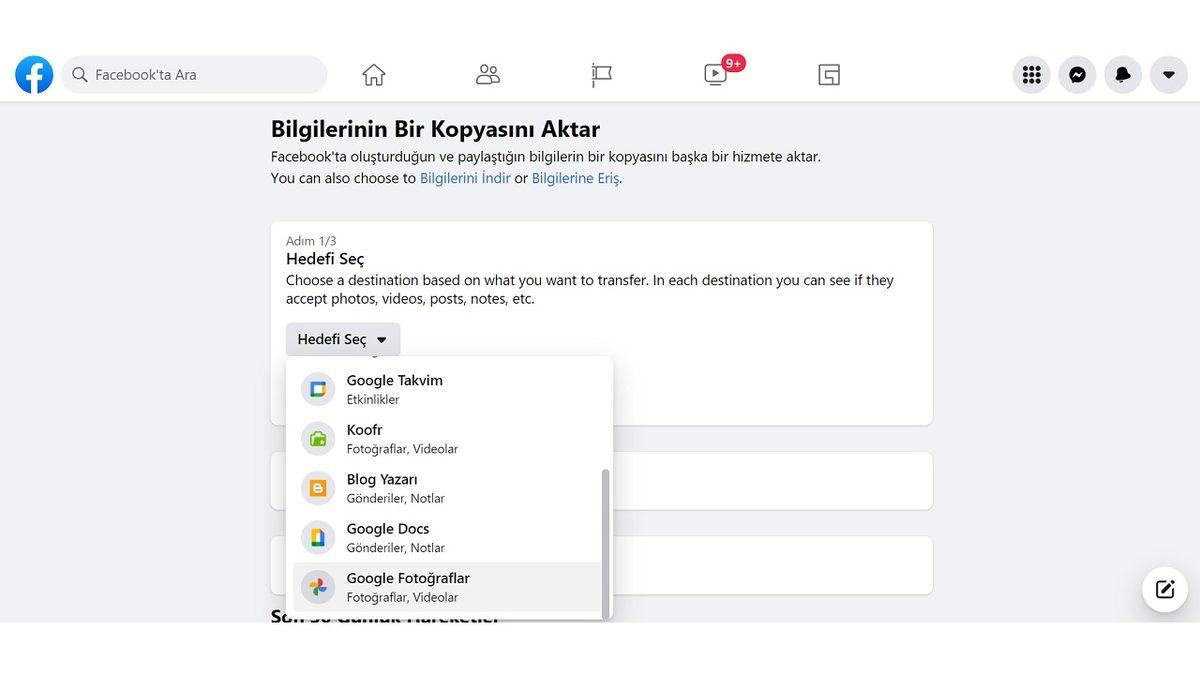Click inside the Facebook'ta Ara search box
Viewport: 1200px width, 675px height.
click(195, 74)
